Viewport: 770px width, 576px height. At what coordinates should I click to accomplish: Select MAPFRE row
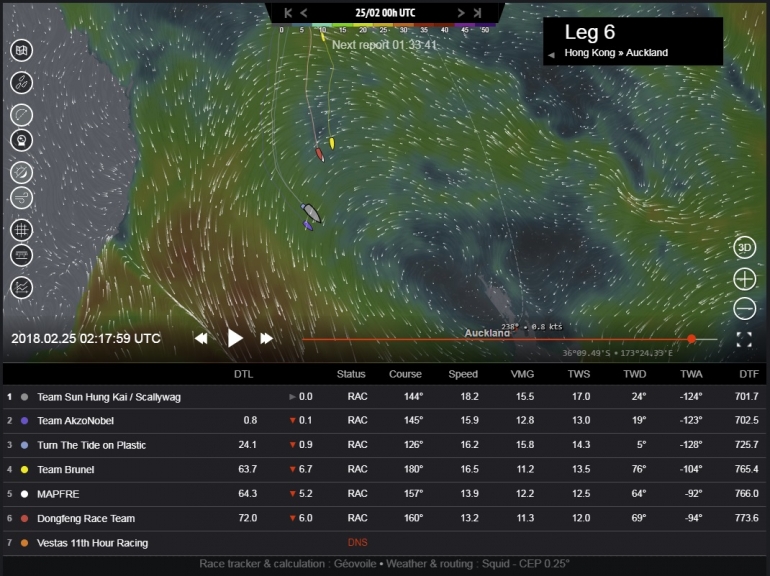pyautogui.click(x=385, y=494)
